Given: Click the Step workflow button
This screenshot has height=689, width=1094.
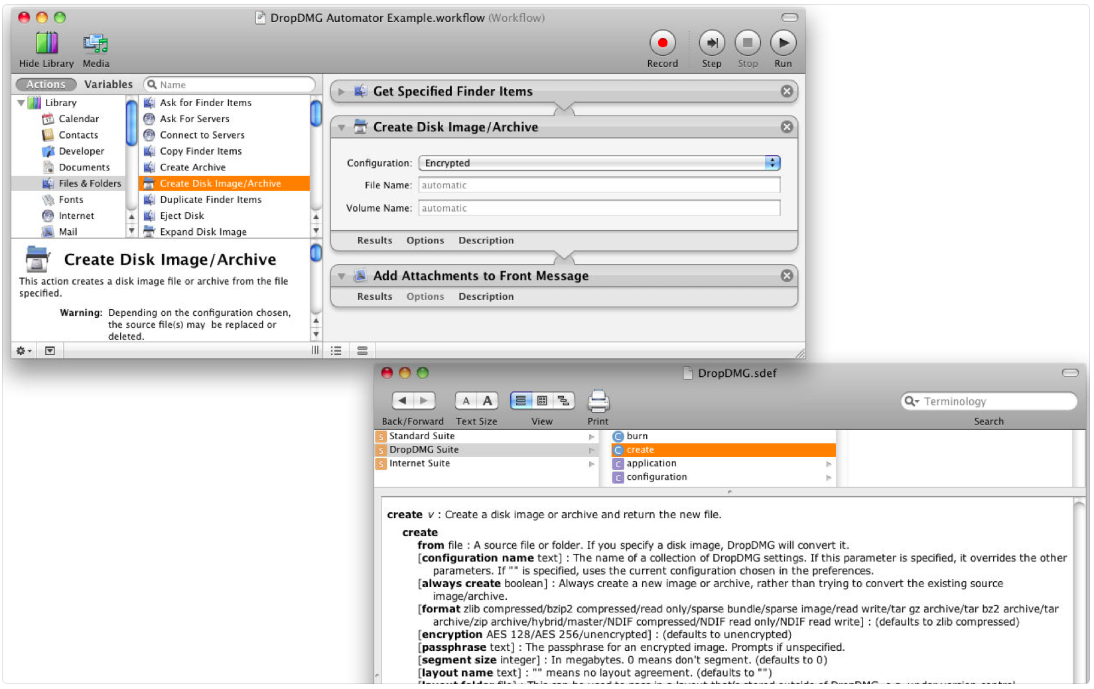Looking at the screenshot, I should [712, 43].
